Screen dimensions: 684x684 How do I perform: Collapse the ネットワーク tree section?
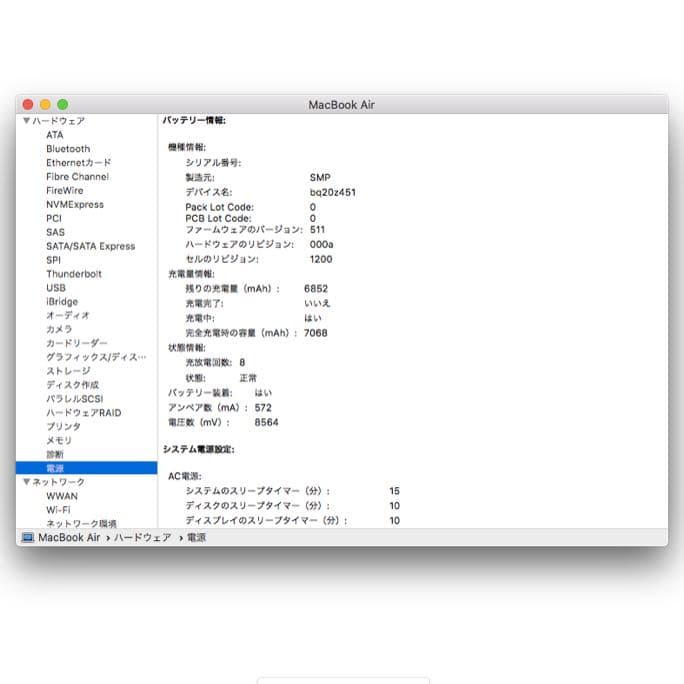pos(26,482)
